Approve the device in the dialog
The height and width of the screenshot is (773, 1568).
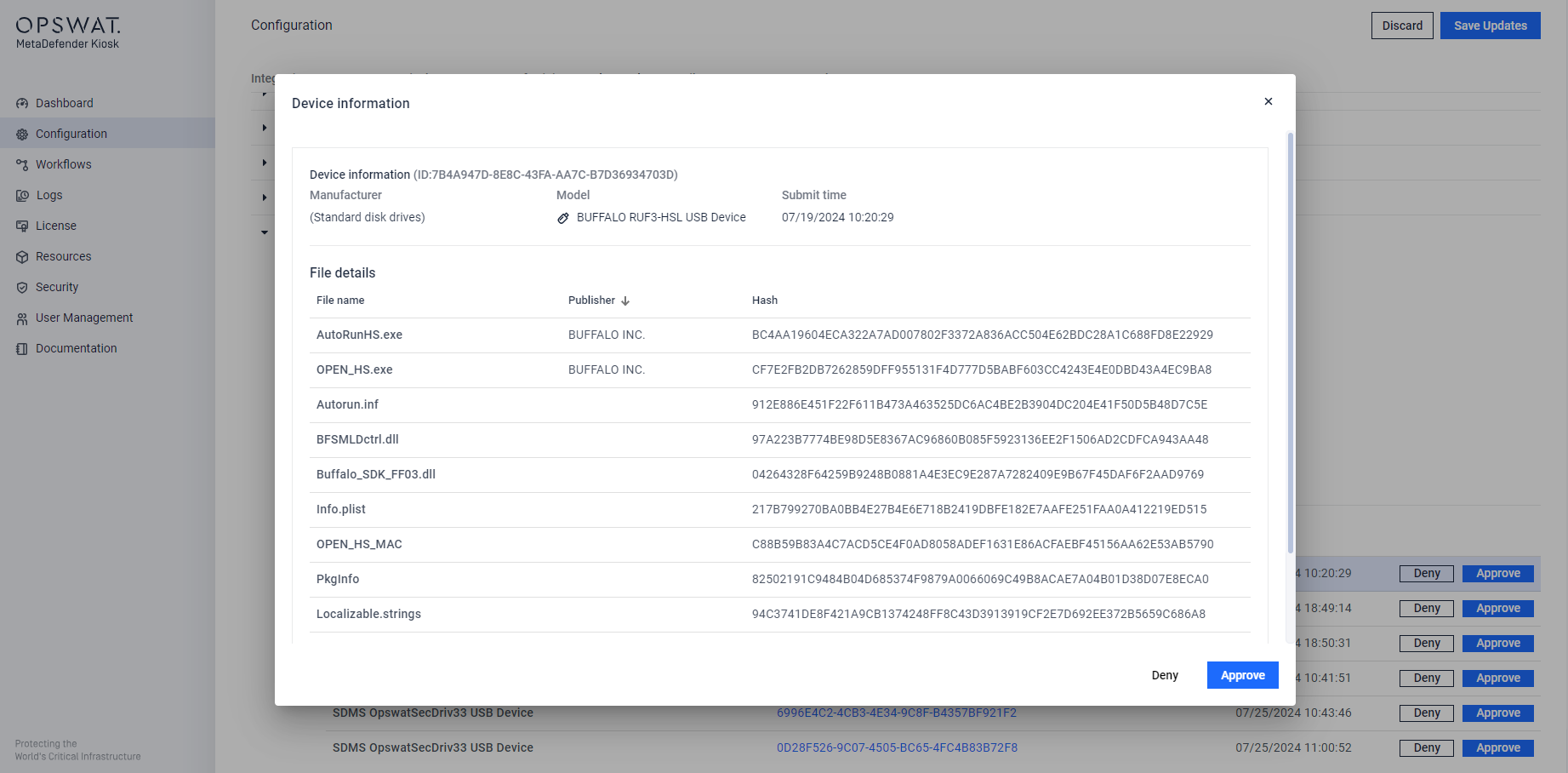click(x=1243, y=675)
